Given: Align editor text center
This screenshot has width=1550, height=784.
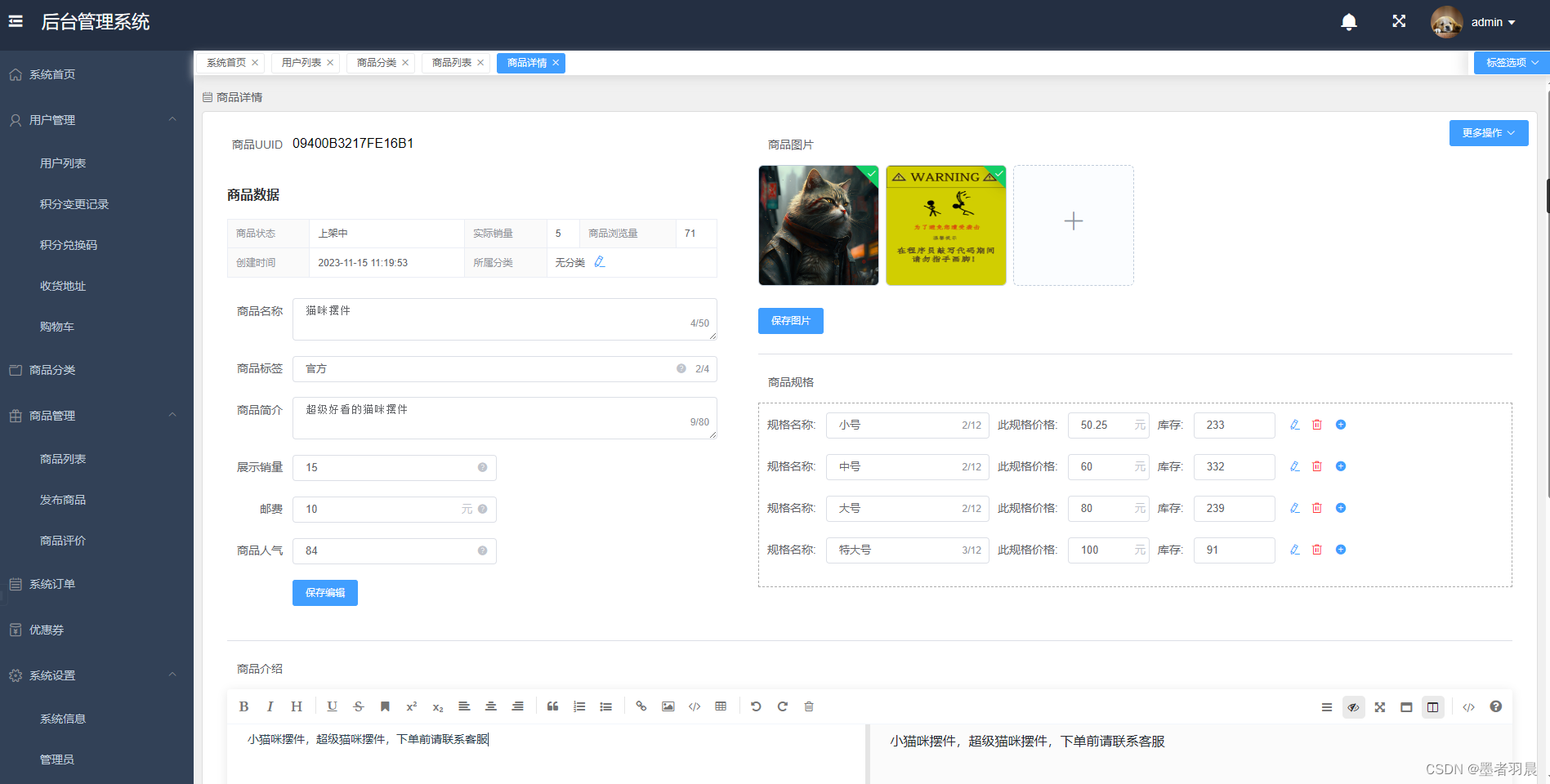Looking at the screenshot, I should click(x=491, y=706).
